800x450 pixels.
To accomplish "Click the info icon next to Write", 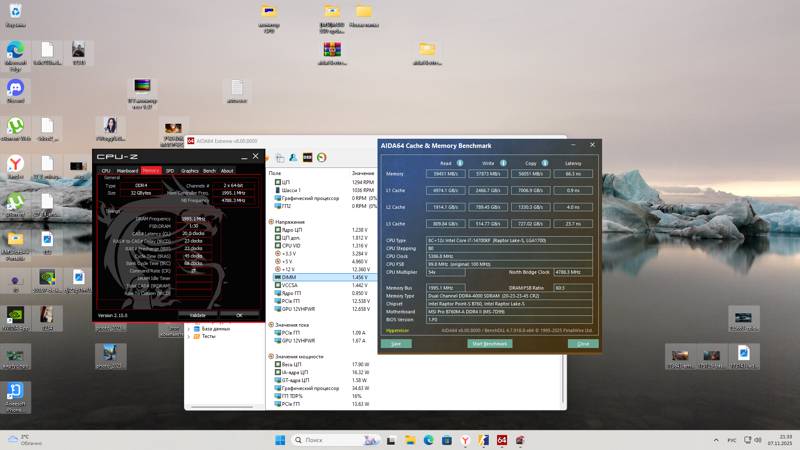I will pyautogui.click(x=503, y=162).
